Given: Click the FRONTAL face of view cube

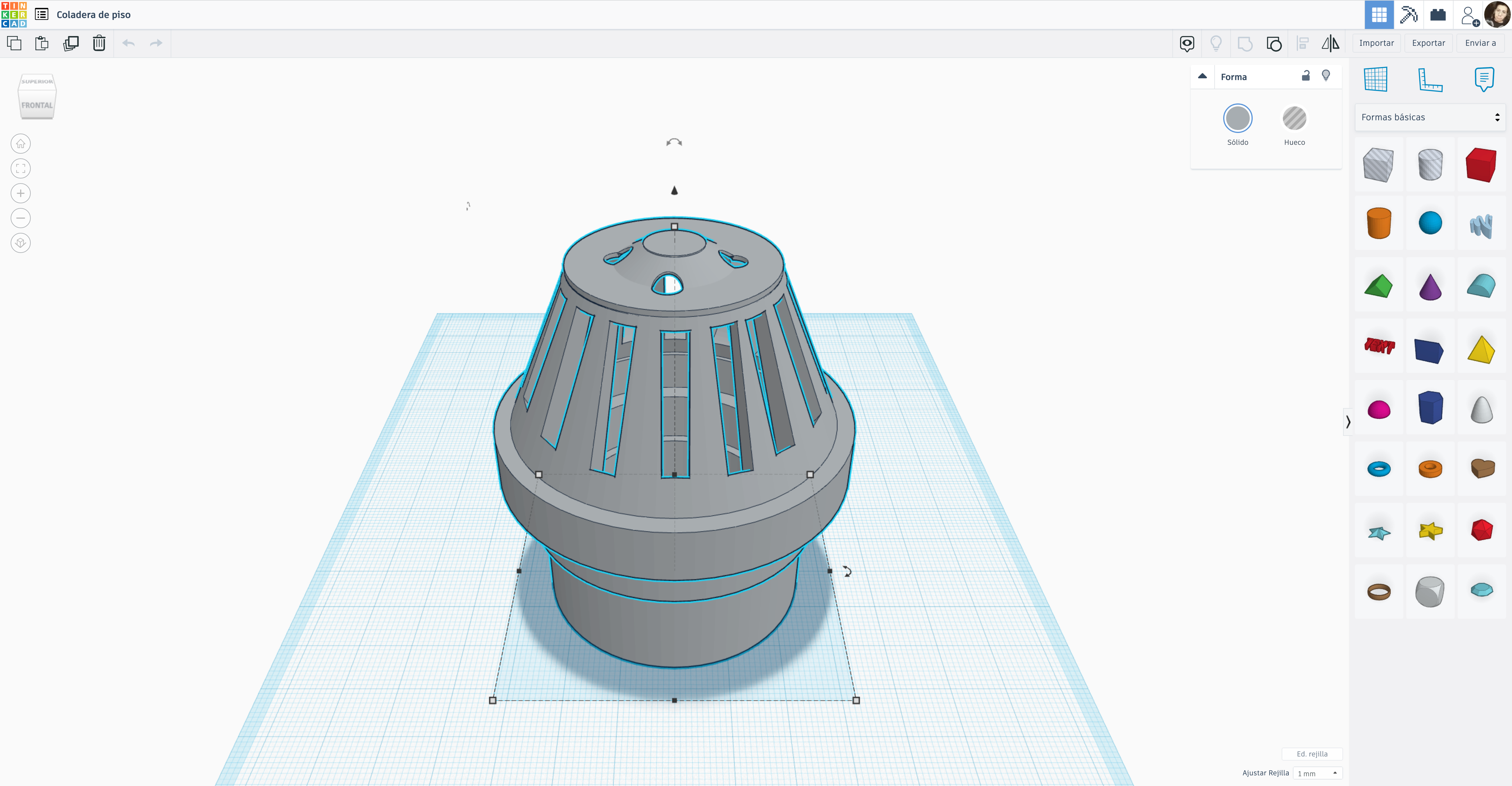Looking at the screenshot, I should tap(37, 106).
